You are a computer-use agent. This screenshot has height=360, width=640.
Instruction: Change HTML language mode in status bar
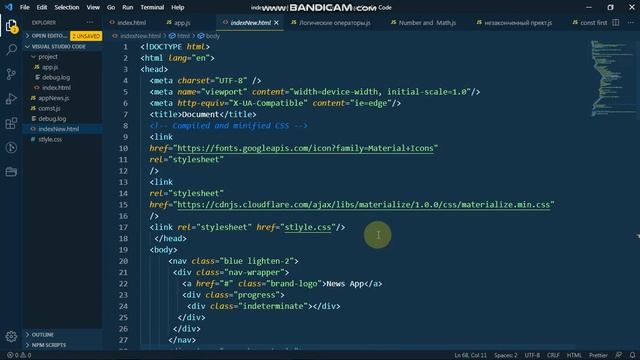pyautogui.click(x=574, y=355)
